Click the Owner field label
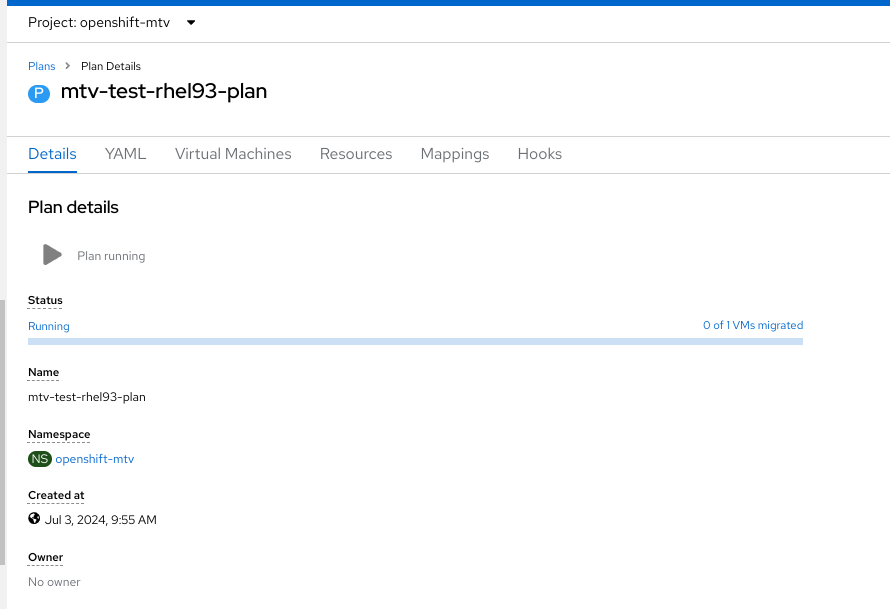Image resolution: width=890 pixels, height=609 pixels. point(45,557)
